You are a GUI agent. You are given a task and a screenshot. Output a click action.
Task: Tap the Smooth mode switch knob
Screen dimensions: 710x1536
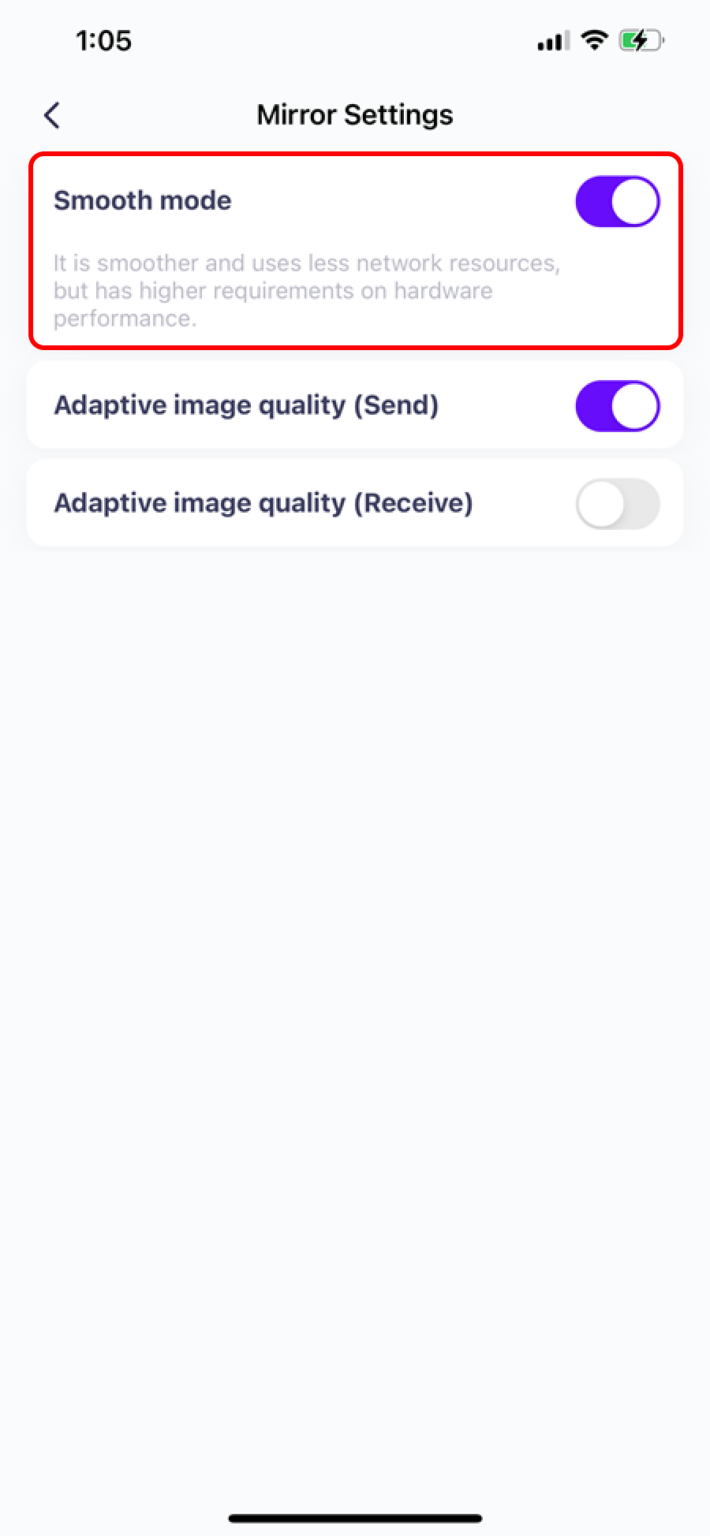coord(635,200)
